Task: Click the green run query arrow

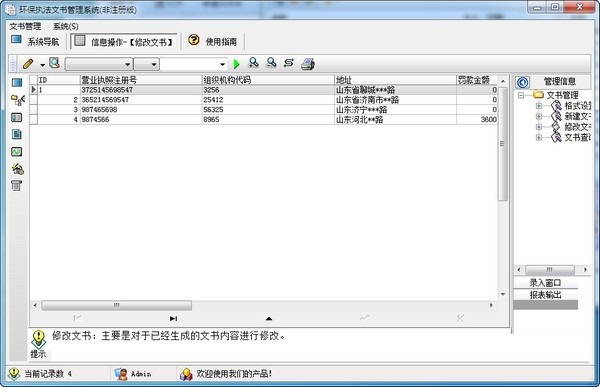Action: 236,64
